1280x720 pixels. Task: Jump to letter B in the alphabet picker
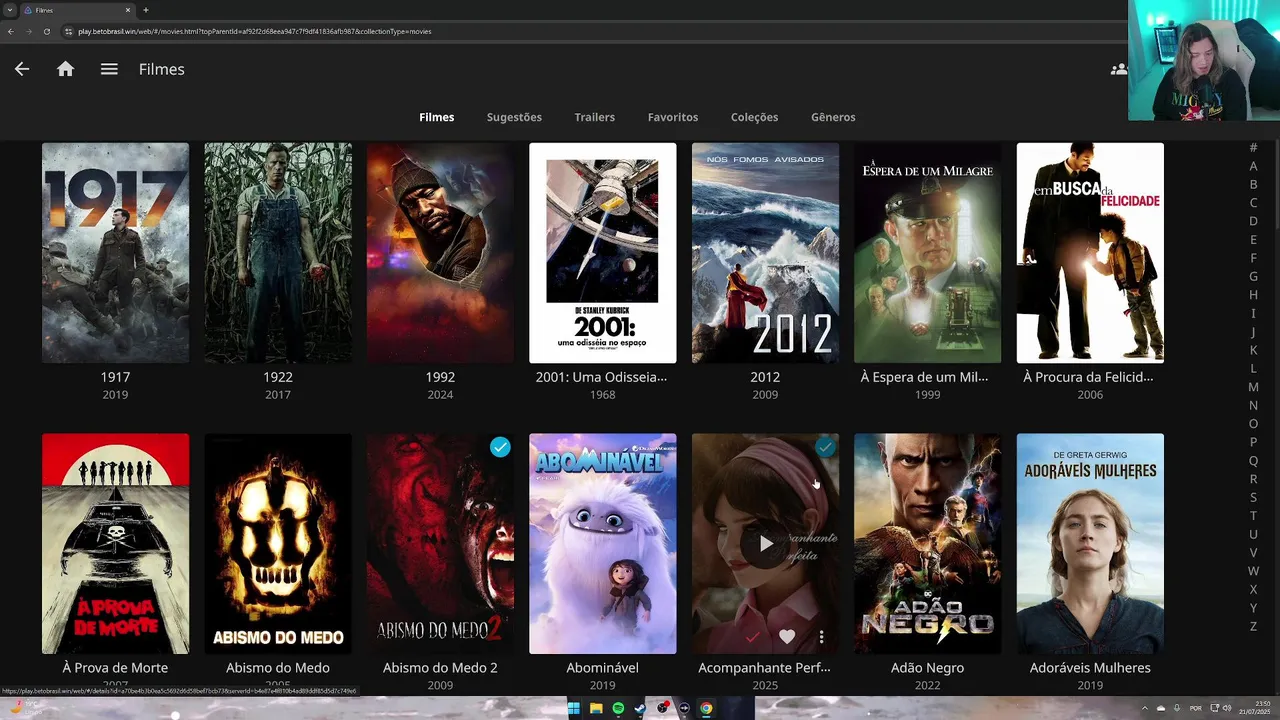(x=1253, y=184)
